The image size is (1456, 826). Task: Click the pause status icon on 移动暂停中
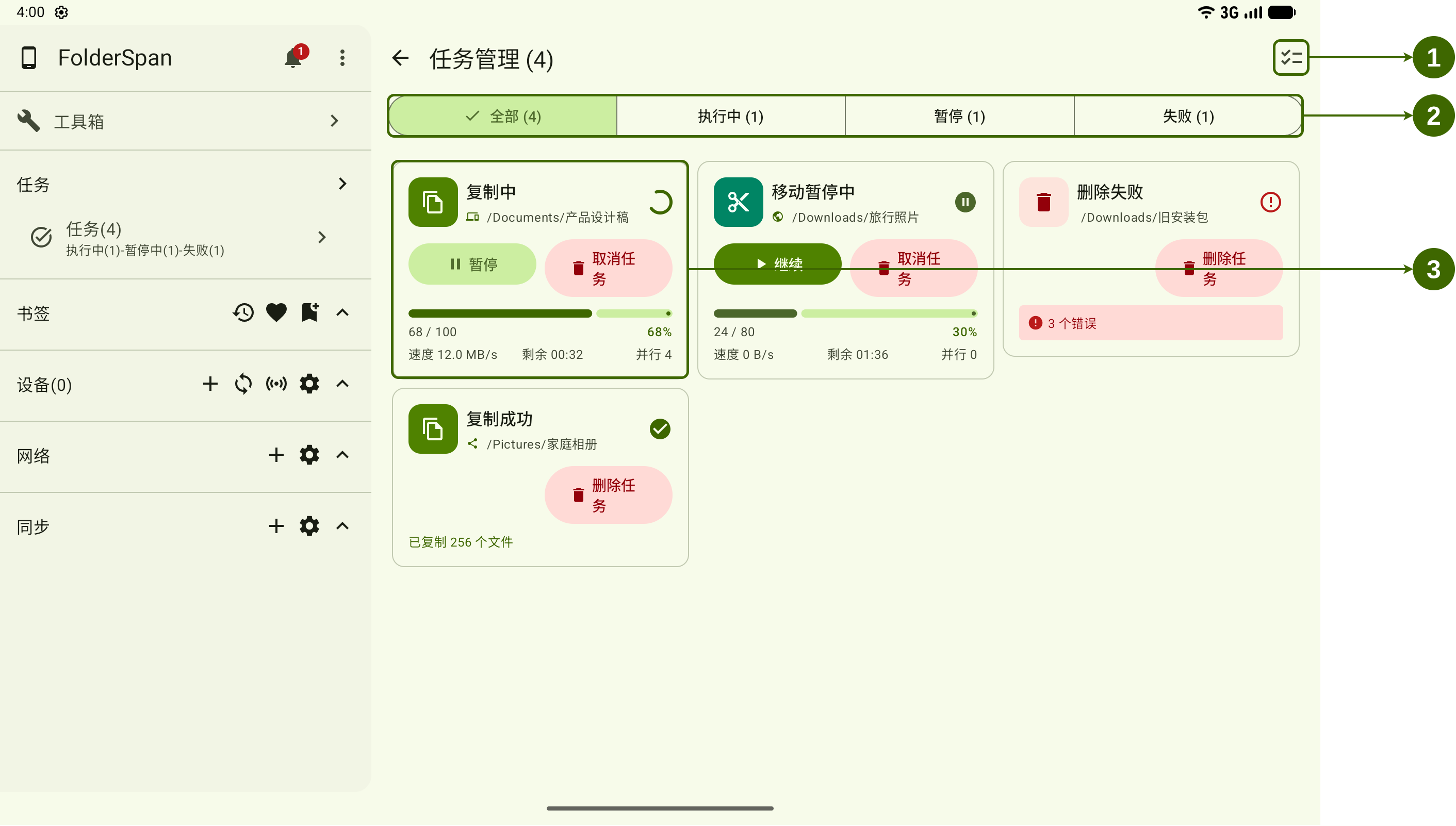pyautogui.click(x=964, y=202)
